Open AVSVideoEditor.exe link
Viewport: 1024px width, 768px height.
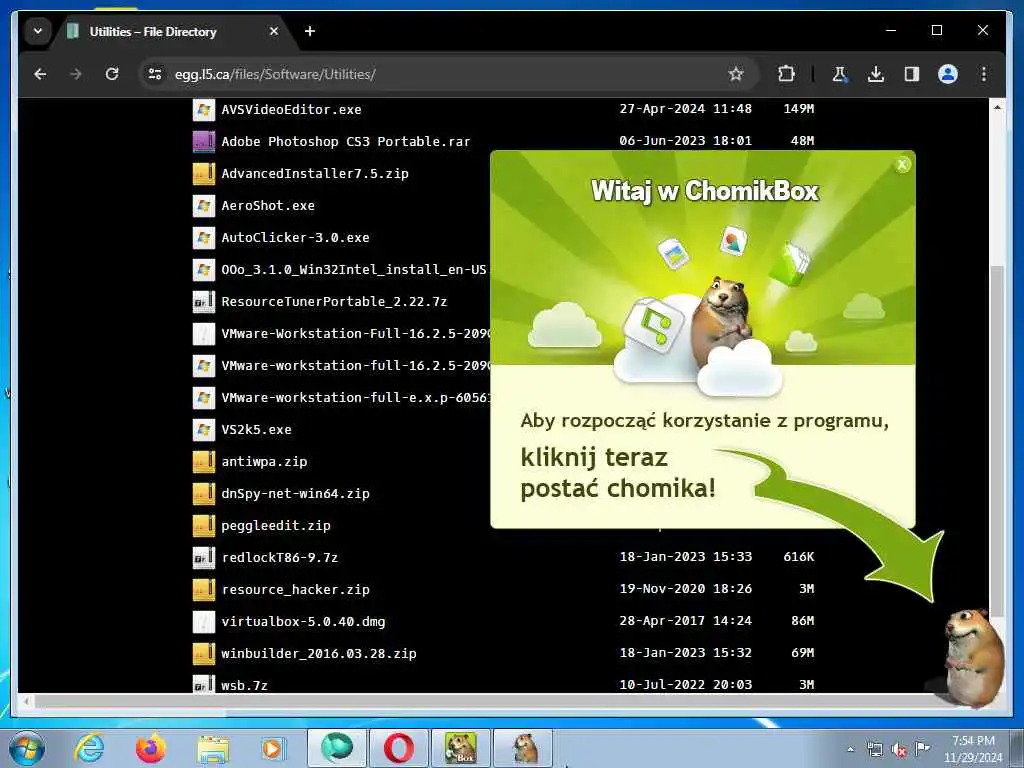(291, 110)
